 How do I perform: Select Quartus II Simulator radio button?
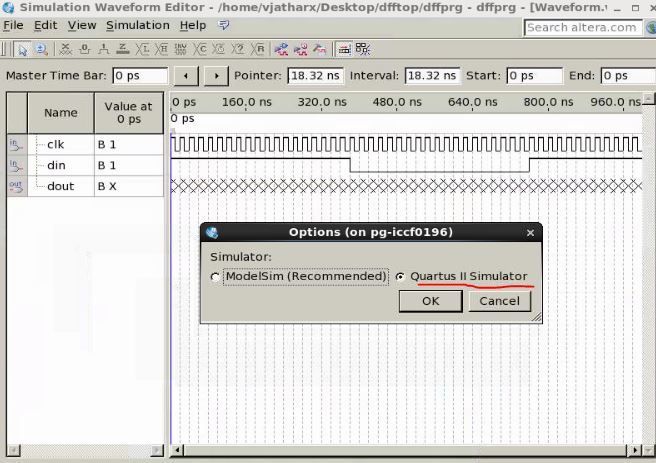point(400,277)
